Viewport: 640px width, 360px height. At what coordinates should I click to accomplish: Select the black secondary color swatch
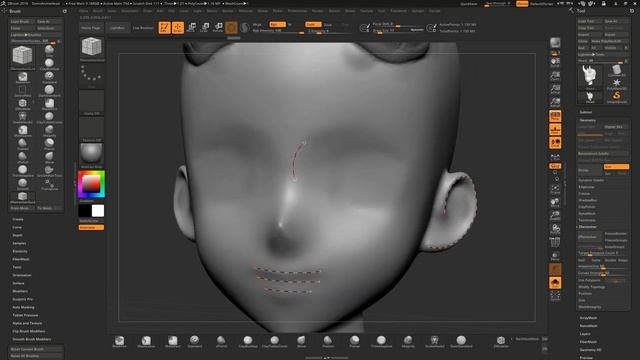pos(84,211)
